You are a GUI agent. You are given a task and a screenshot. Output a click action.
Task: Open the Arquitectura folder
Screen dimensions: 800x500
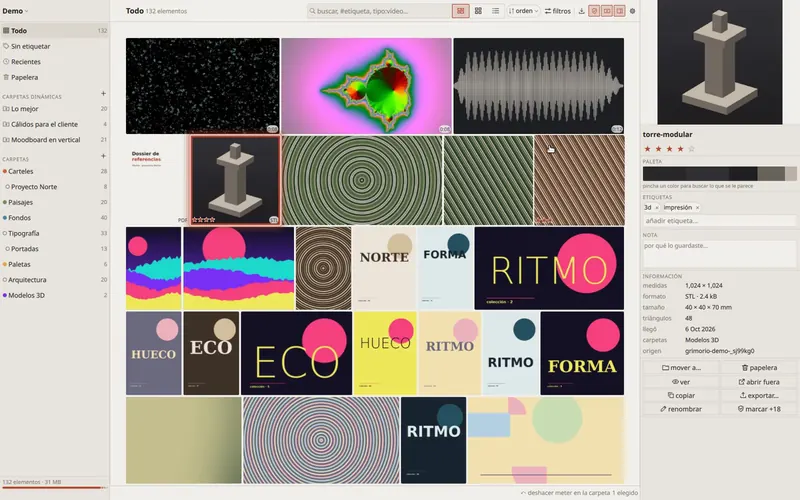[54, 280]
